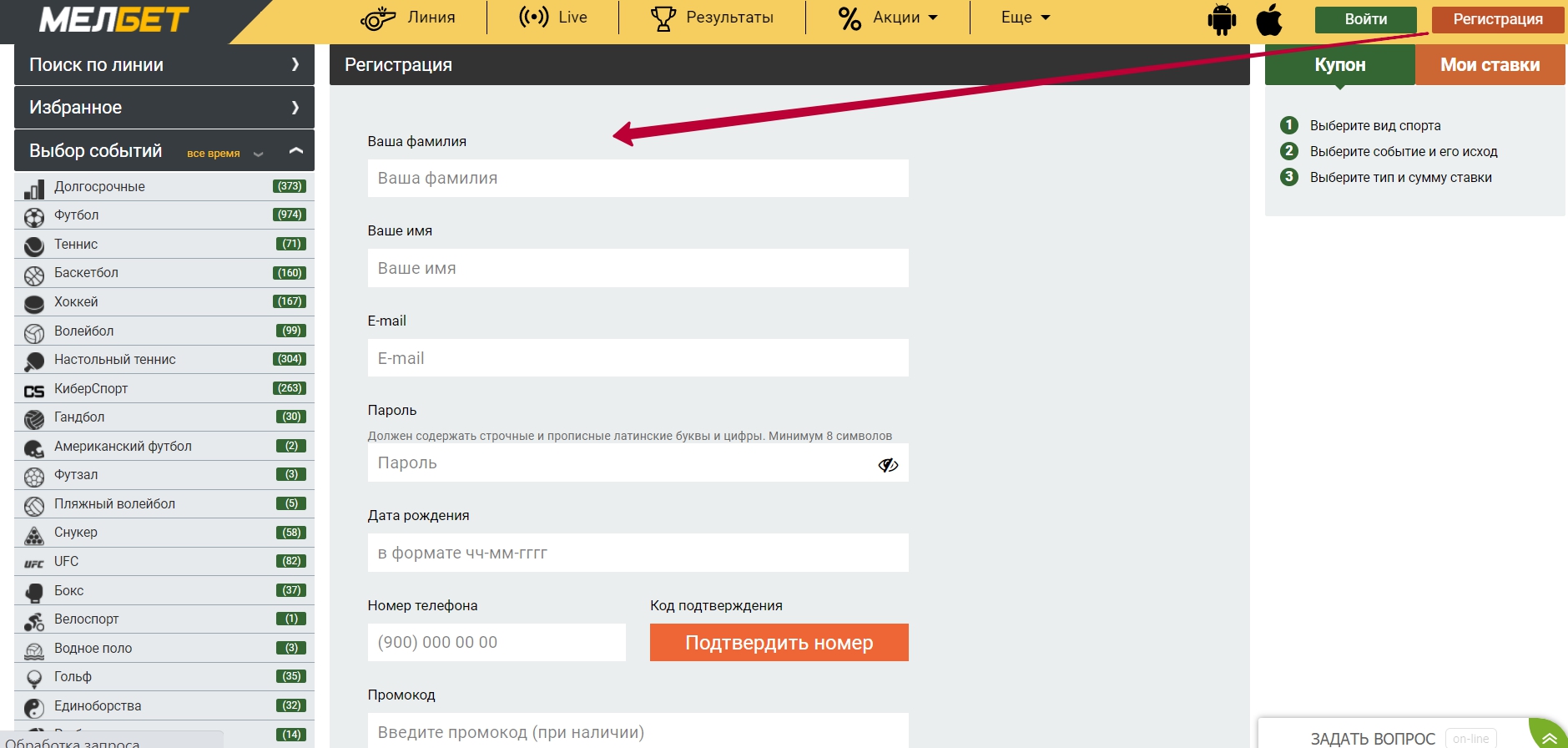Select the Футзал ball icon
Image resolution: width=1568 pixels, height=748 pixels.
pos(34,477)
